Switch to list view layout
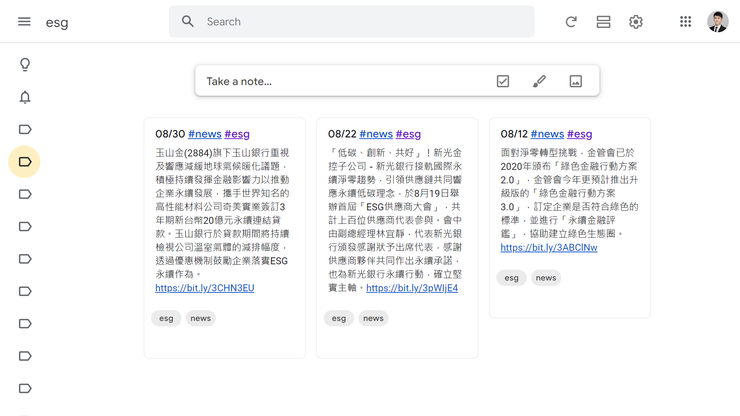The height and width of the screenshot is (416, 740). point(603,22)
